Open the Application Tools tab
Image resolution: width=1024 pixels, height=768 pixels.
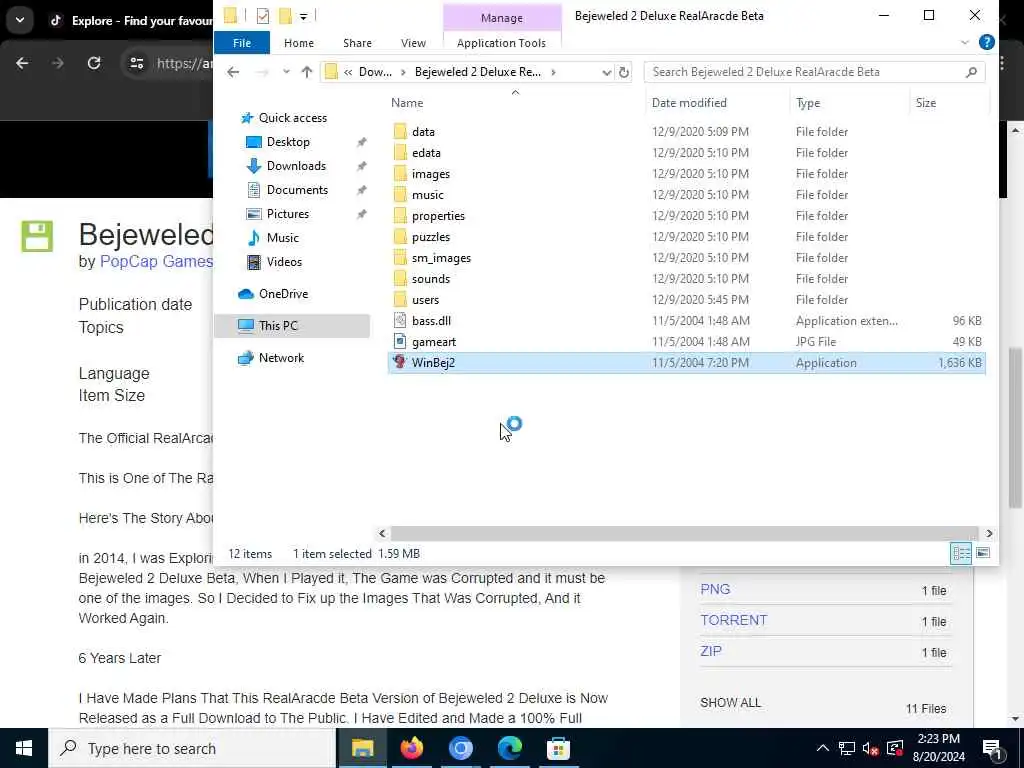click(x=501, y=42)
